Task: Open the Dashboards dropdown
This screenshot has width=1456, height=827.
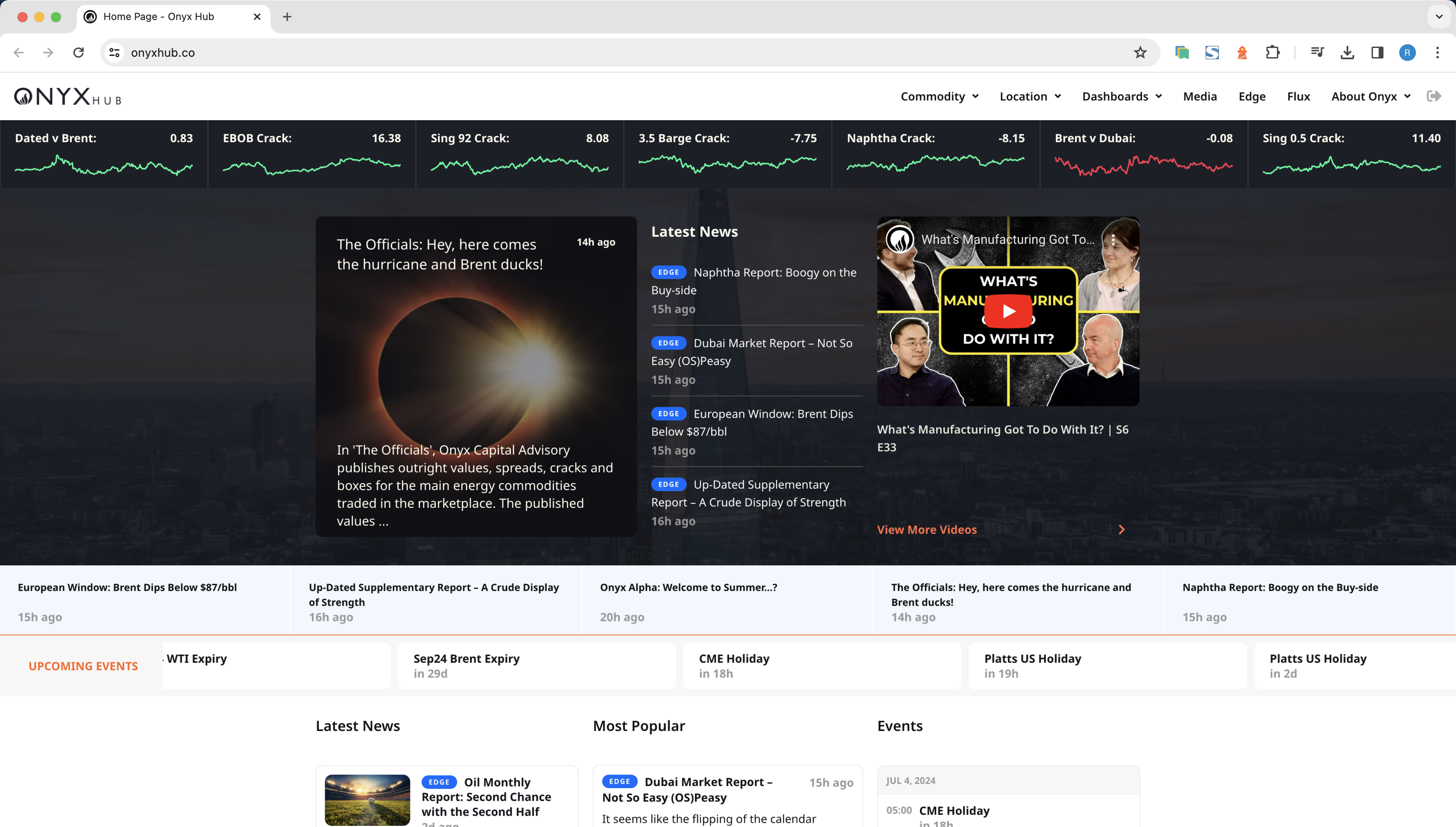Action: pyautogui.click(x=1121, y=96)
